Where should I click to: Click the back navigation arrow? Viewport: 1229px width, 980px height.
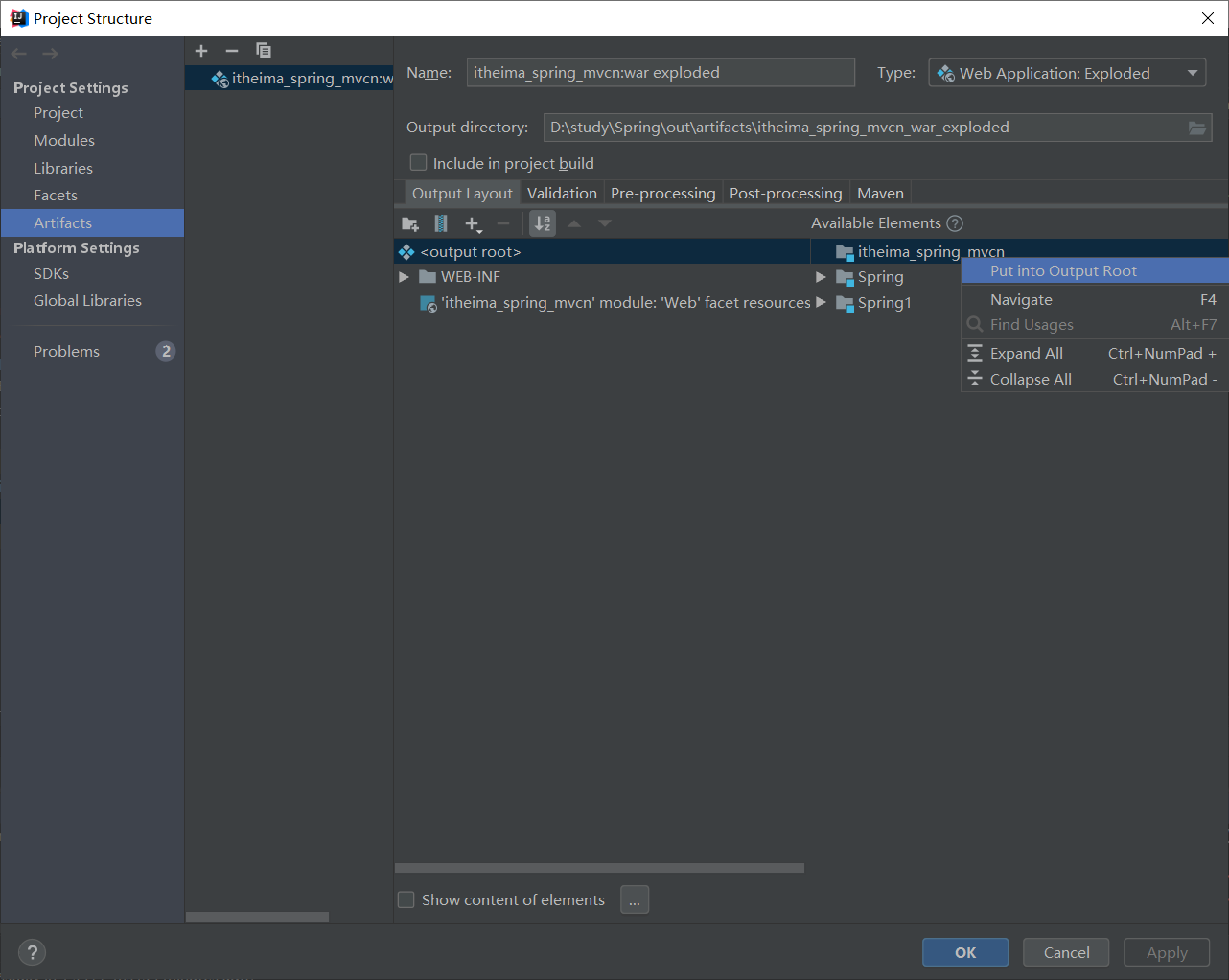click(19, 54)
